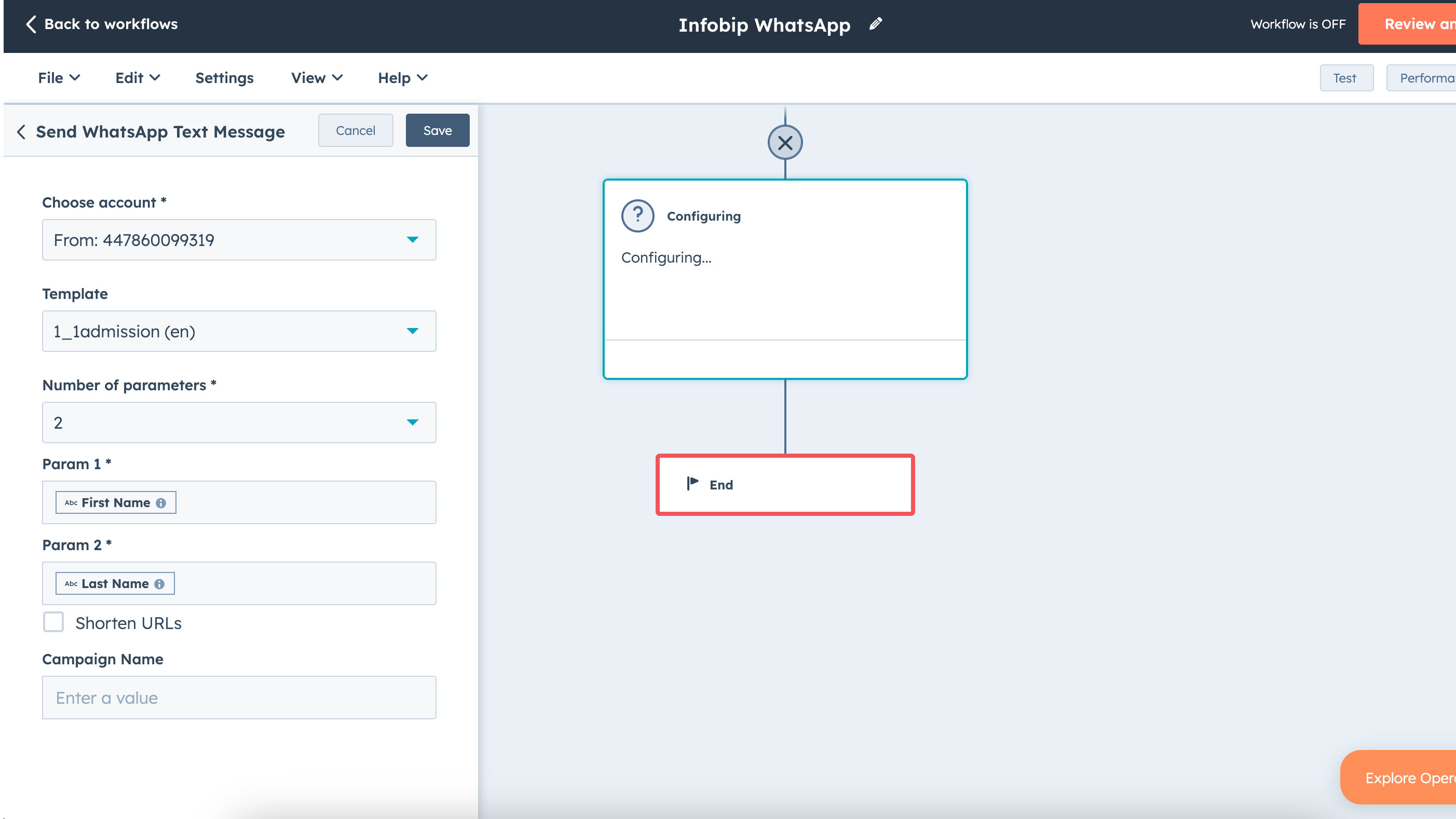Open the File menu
Viewport: 1456px width, 819px height.
pyautogui.click(x=58, y=77)
